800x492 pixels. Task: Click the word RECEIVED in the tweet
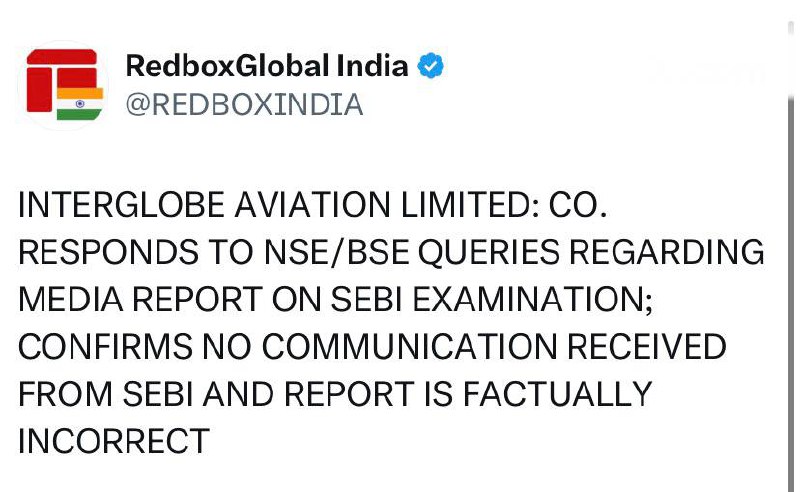pyautogui.click(x=650, y=346)
